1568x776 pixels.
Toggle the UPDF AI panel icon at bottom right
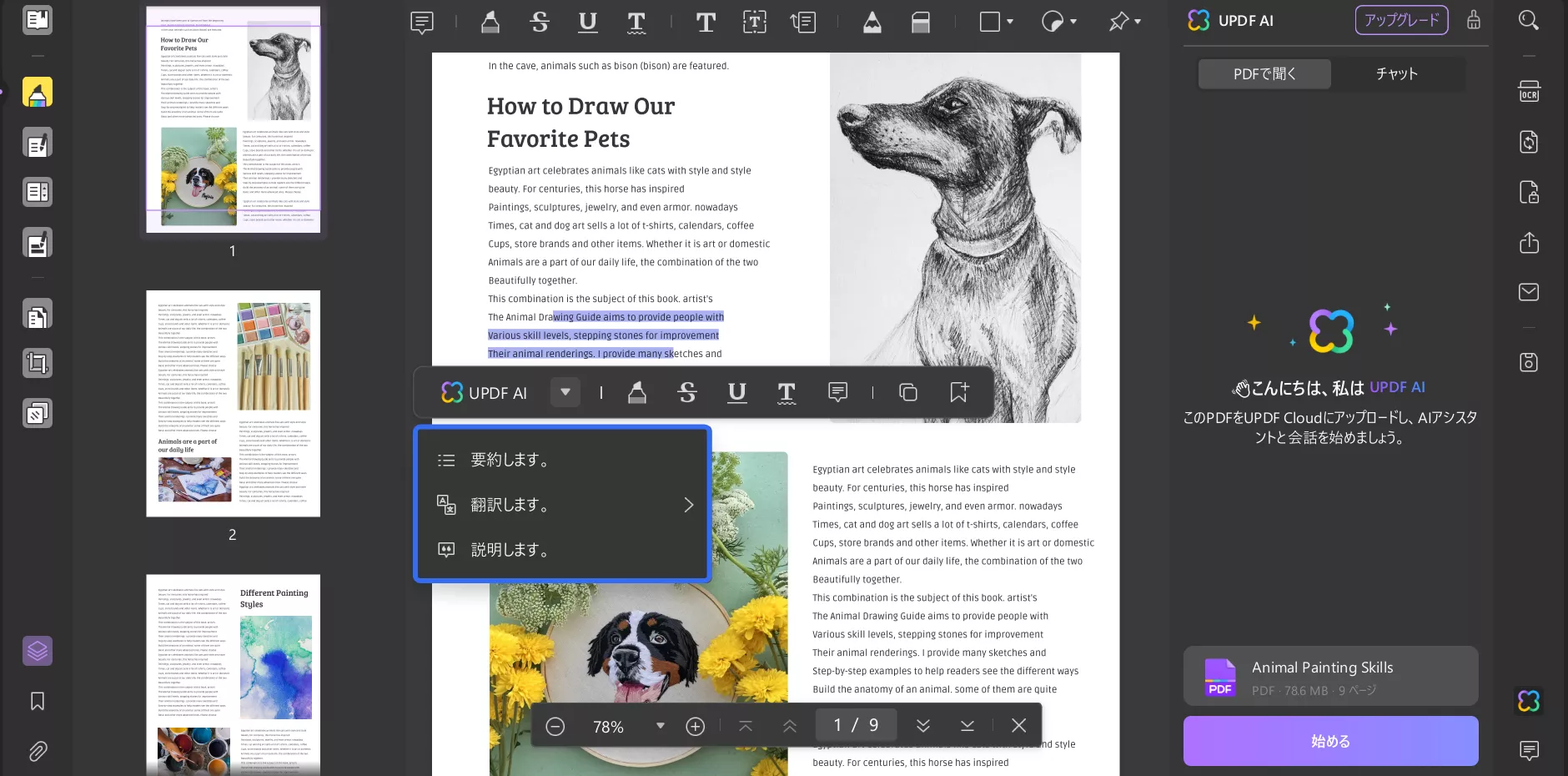[x=1529, y=701]
